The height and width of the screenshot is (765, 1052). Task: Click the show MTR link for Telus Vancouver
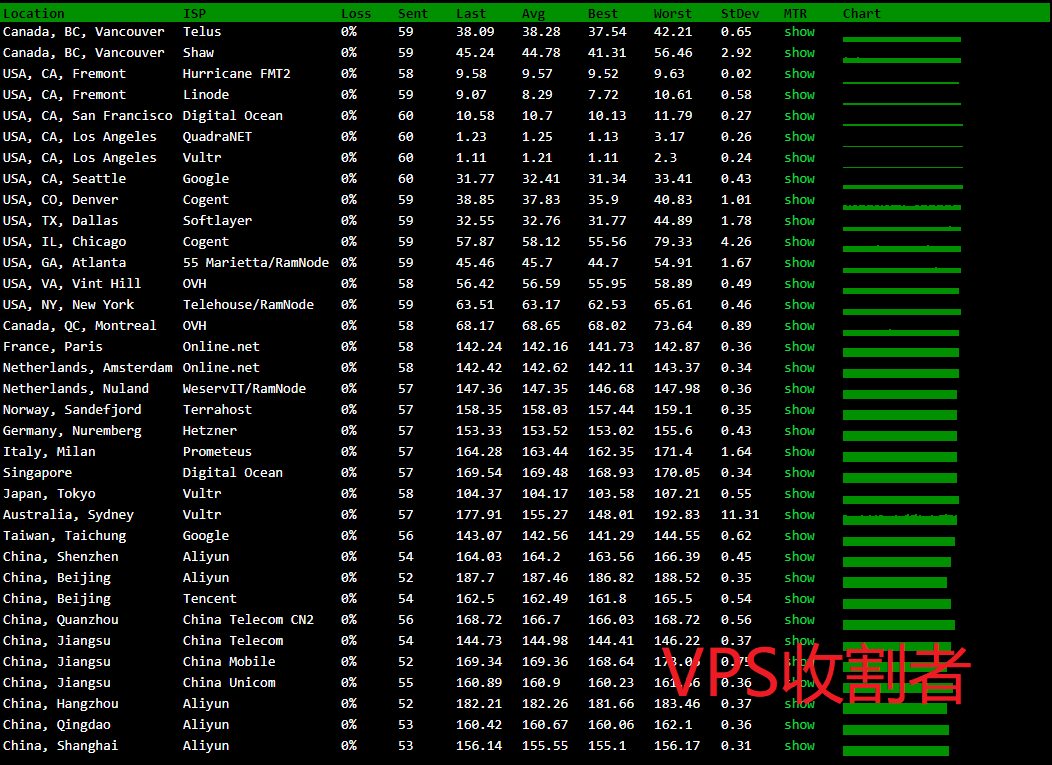point(799,32)
